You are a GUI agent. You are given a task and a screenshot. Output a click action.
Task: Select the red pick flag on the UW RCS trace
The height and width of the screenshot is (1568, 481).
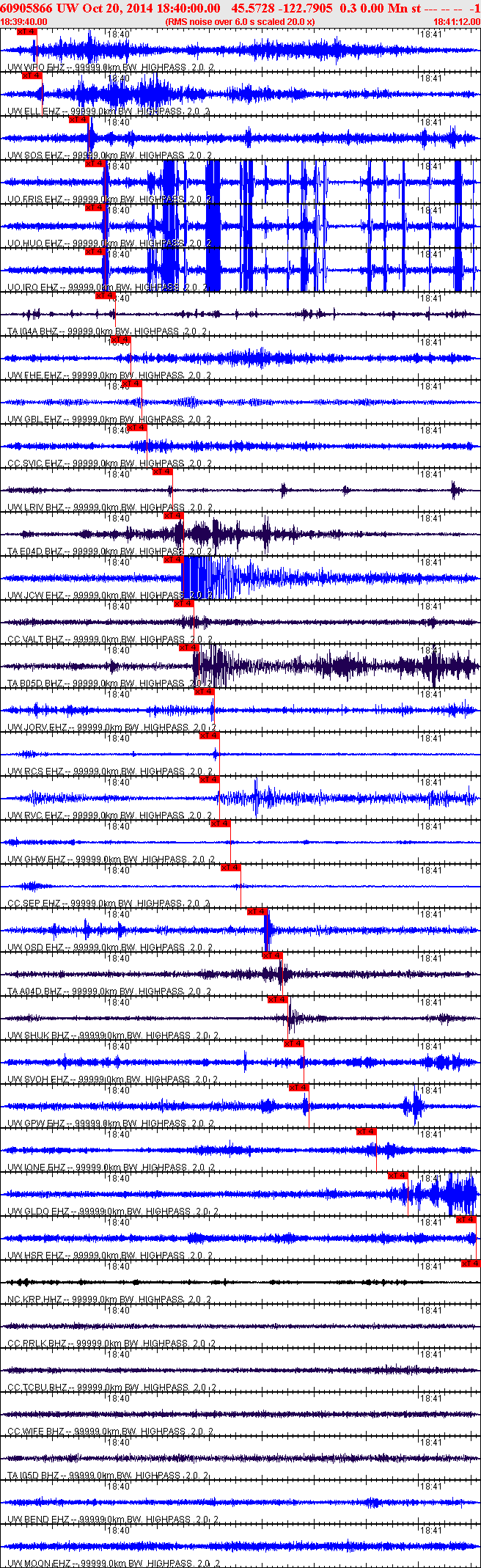pos(210,736)
